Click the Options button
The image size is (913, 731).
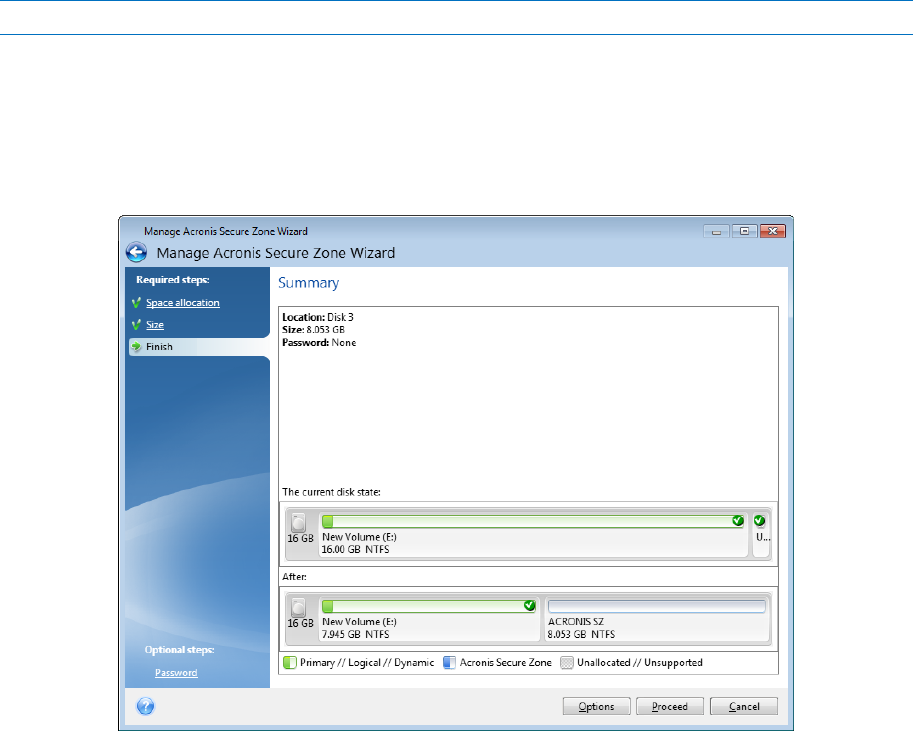click(596, 707)
